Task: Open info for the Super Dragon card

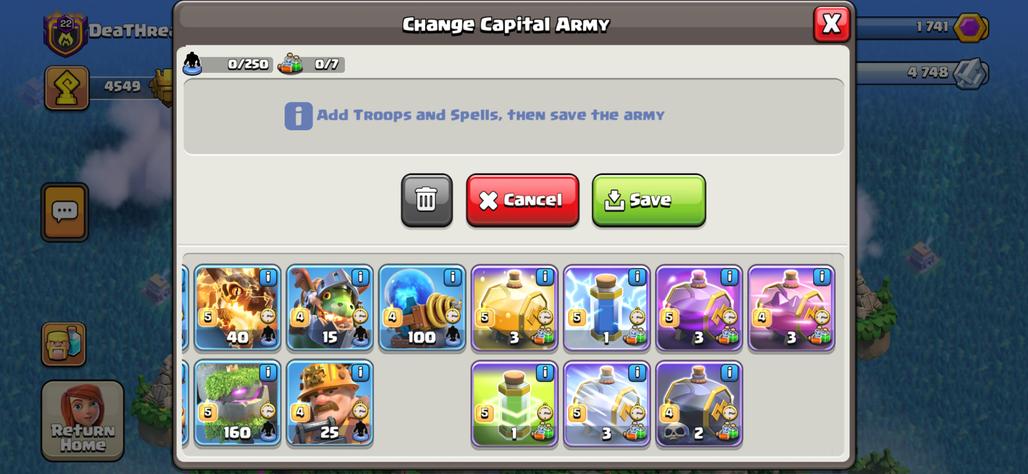Action: coord(268,277)
